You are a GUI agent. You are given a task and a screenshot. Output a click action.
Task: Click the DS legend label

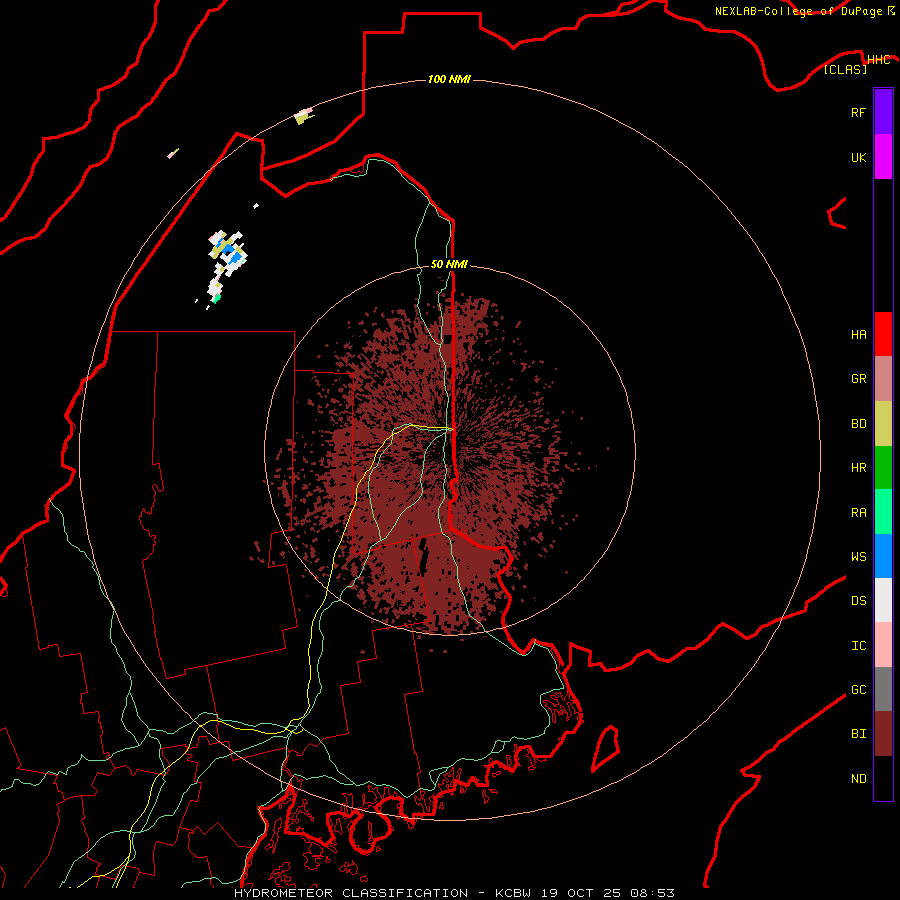click(859, 601)
